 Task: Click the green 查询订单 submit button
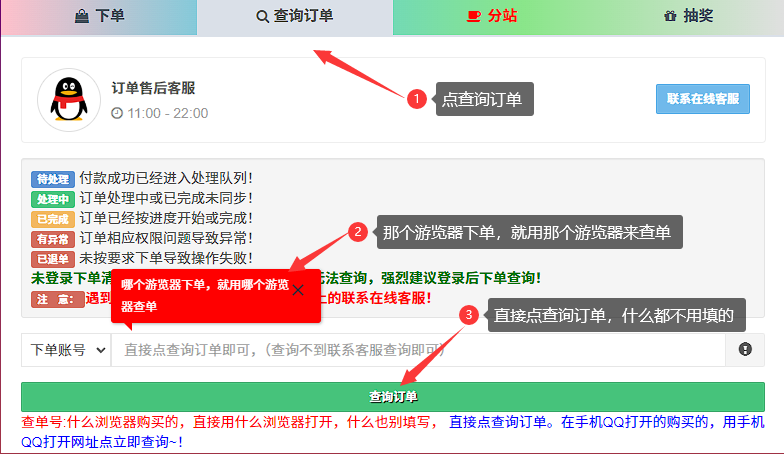(392, 396)
